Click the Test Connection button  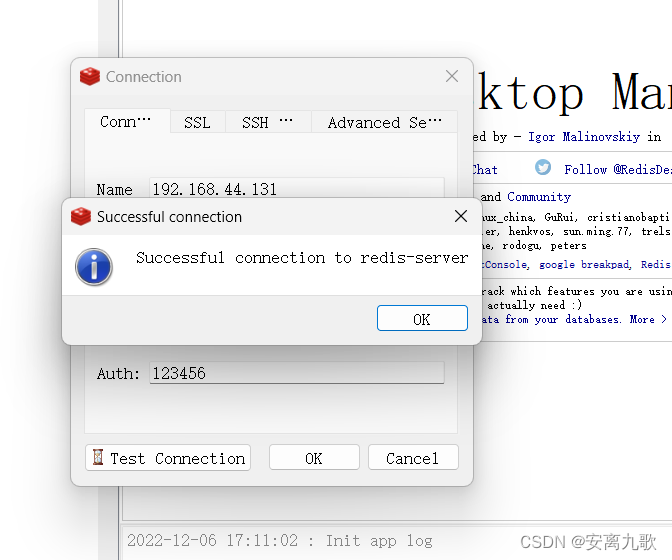pyautogui.click(x=168, y=458)
